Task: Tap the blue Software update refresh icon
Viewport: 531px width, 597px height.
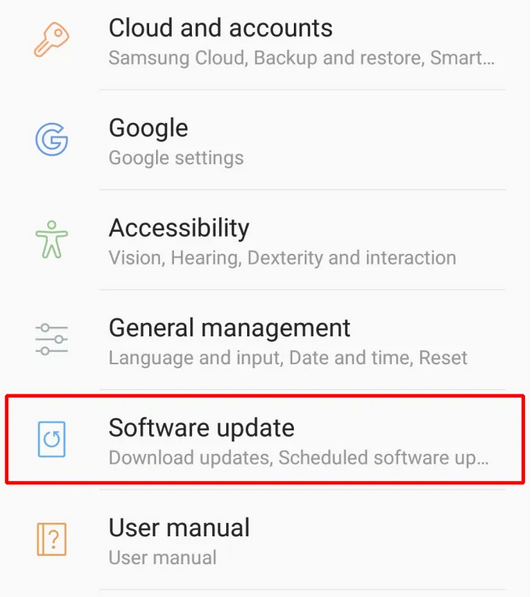Action: tap(52, 439)
